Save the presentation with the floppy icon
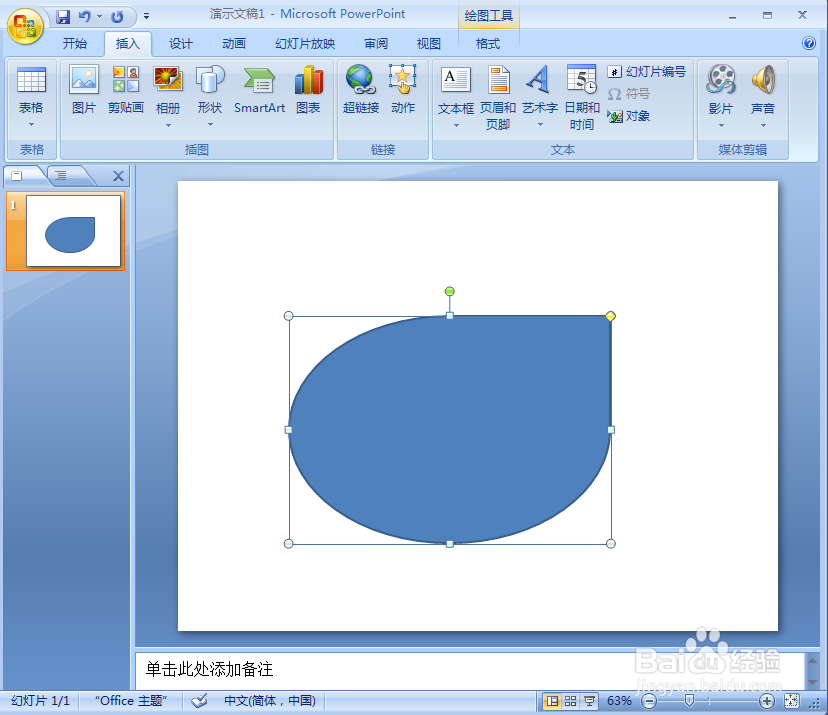The height and width of the screenshot is (715, 828). tap(63, 17)
